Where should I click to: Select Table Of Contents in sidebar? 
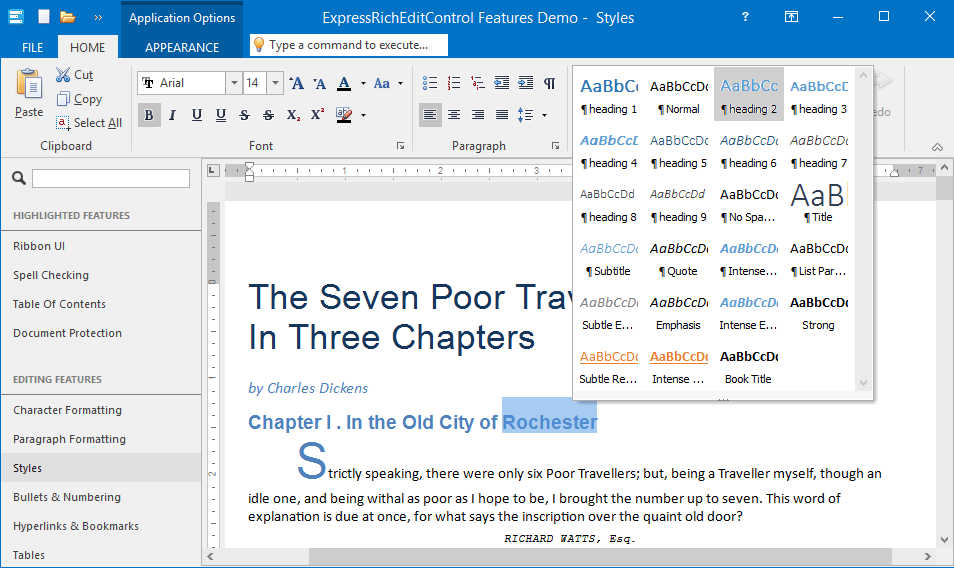click(x=59, y=304)
